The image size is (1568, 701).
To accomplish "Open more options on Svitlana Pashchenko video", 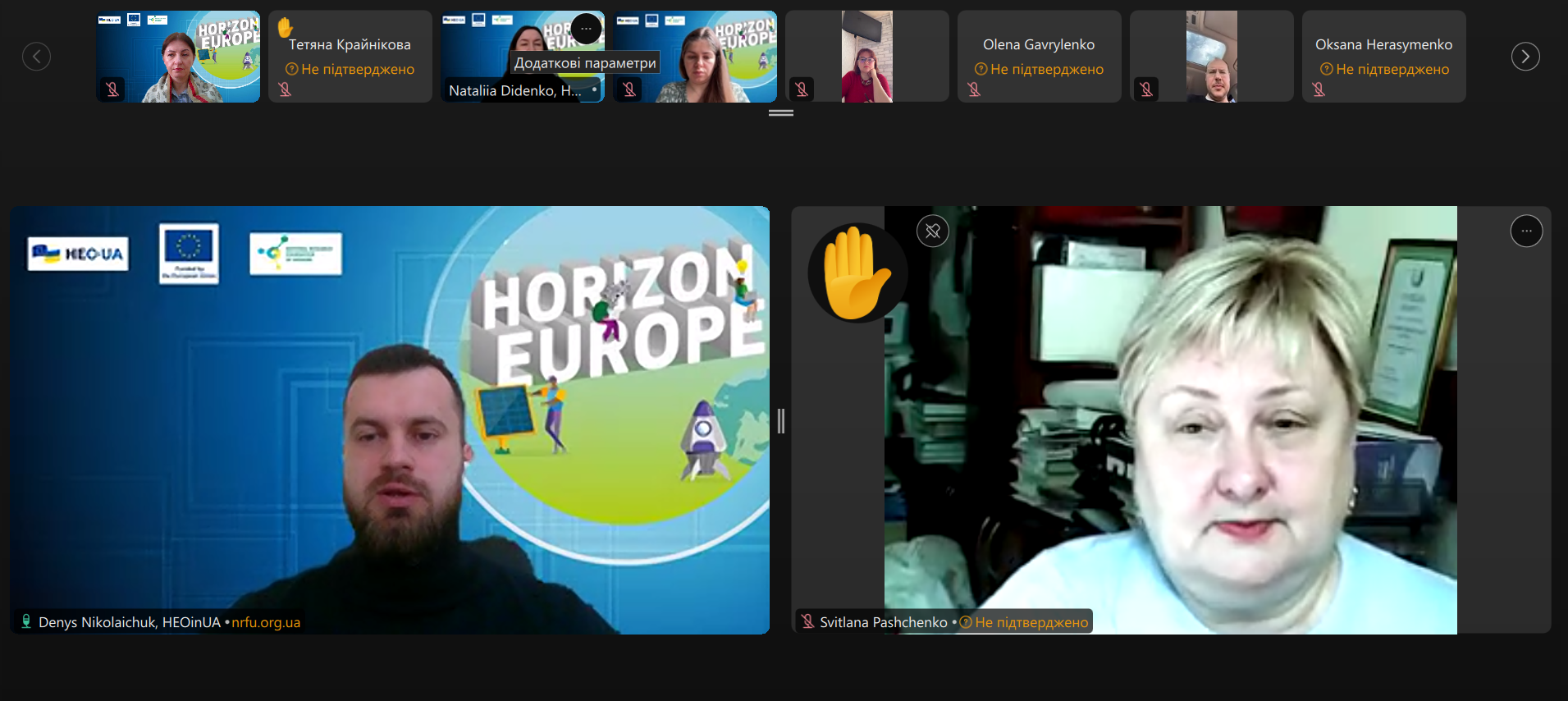I will click(x=1525, y=231).
